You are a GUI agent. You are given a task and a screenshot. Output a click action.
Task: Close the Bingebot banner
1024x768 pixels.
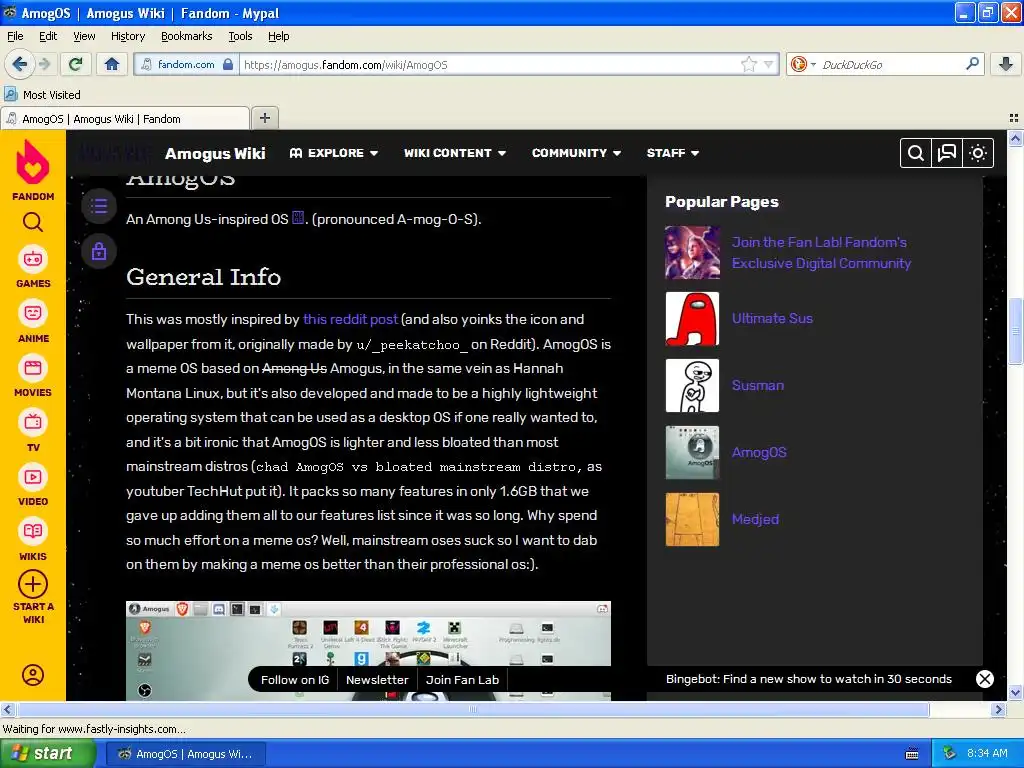984,679
